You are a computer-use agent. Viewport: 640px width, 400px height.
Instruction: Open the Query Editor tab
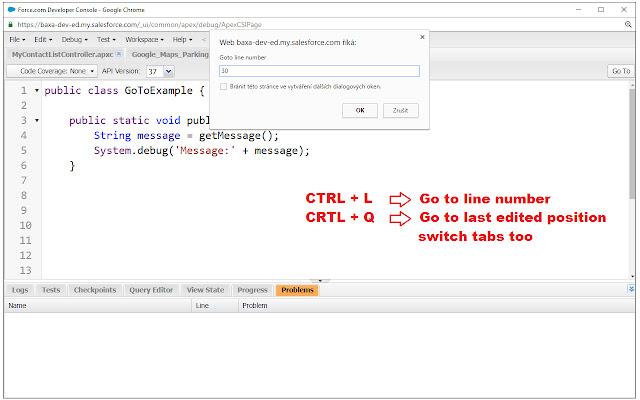pos(151,290)
